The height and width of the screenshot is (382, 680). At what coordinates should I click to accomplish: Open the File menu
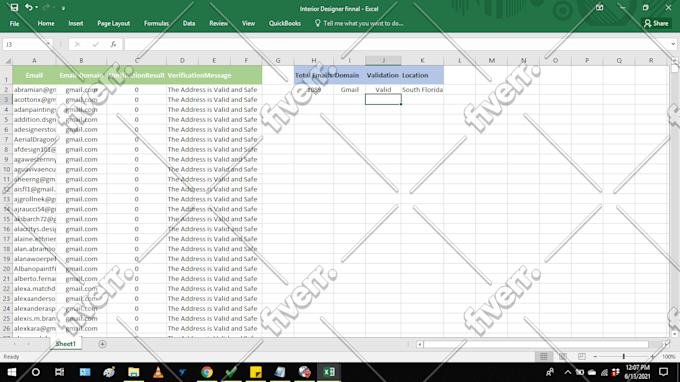click(14, 23)
